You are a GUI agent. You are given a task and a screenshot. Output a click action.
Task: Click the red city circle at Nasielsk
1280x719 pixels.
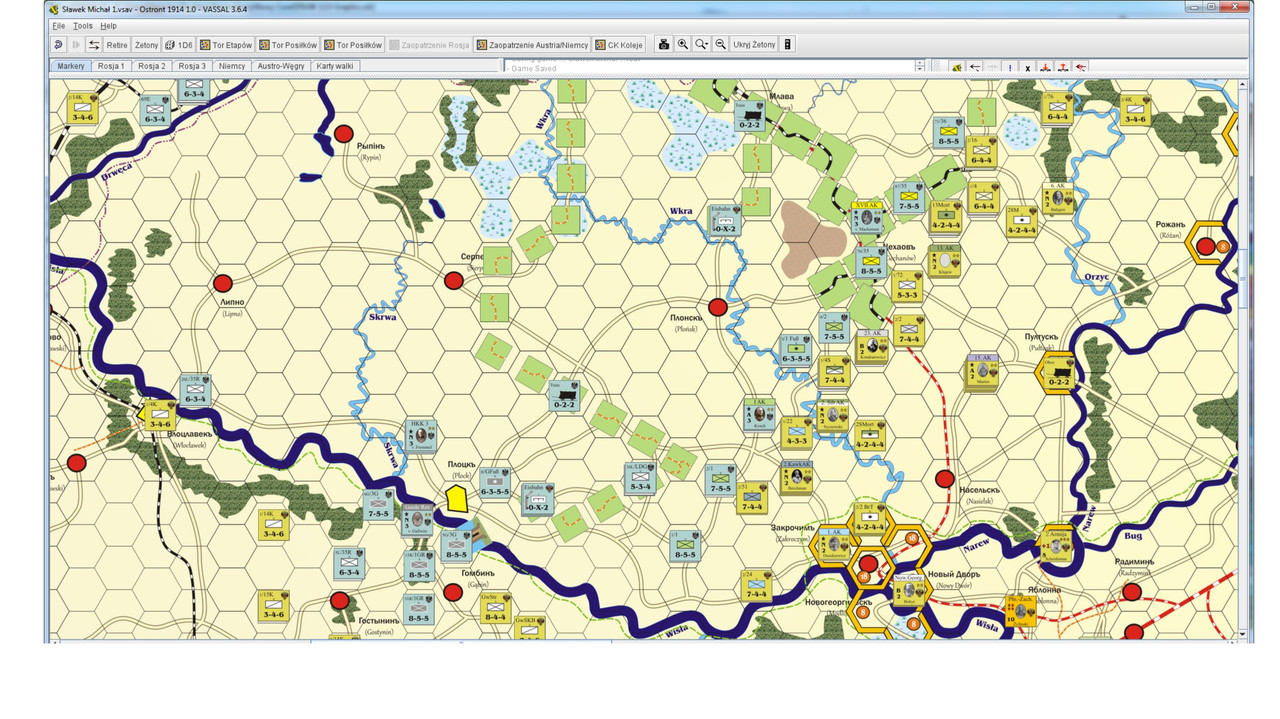coord(944,480)
